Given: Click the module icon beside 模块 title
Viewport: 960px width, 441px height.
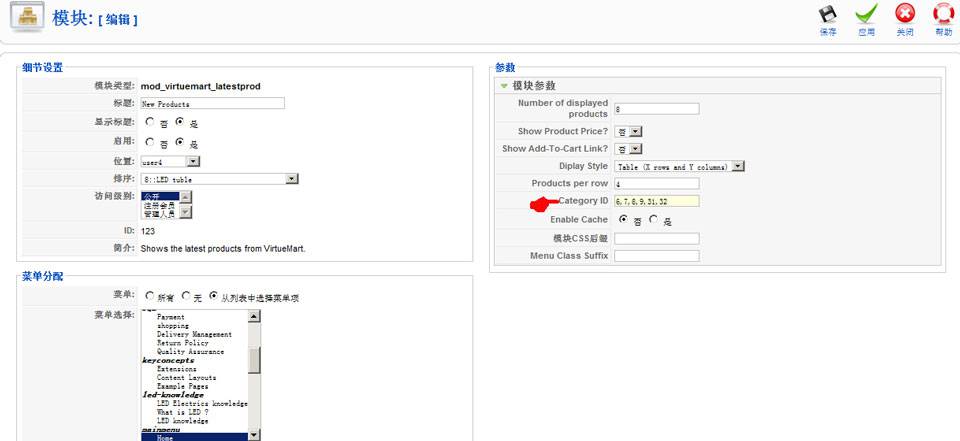Looking at the screenshot, I should coord(27,17).
